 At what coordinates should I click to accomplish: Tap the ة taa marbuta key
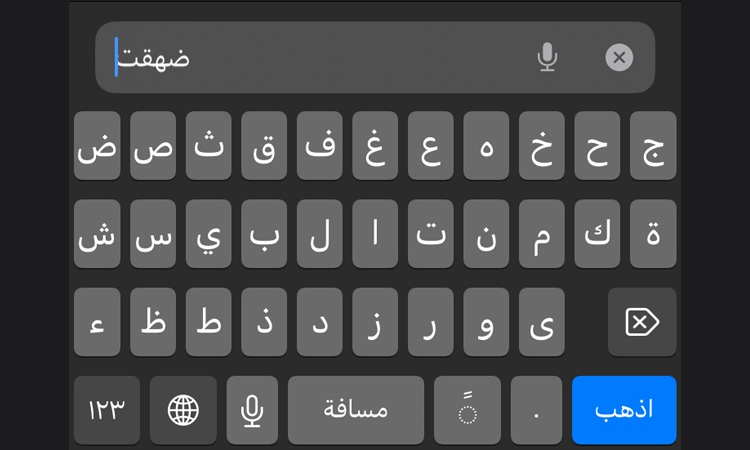pos(653,234)
